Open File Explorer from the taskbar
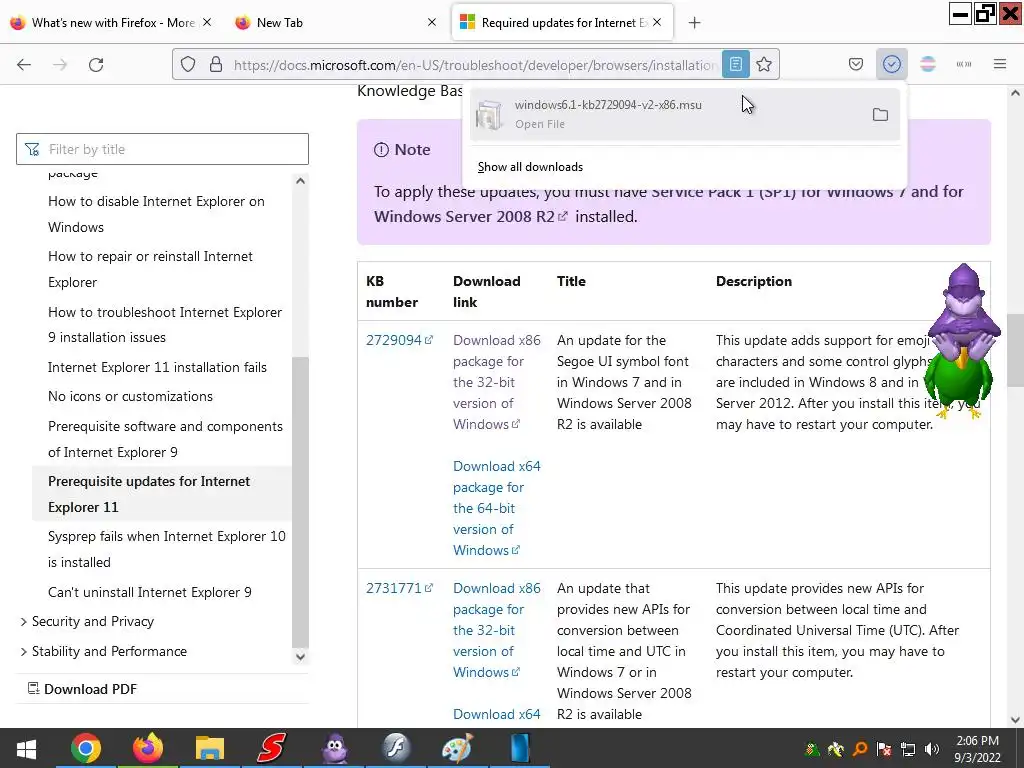This screenshot has width=1024, height=768. click(x=210, y=748)
